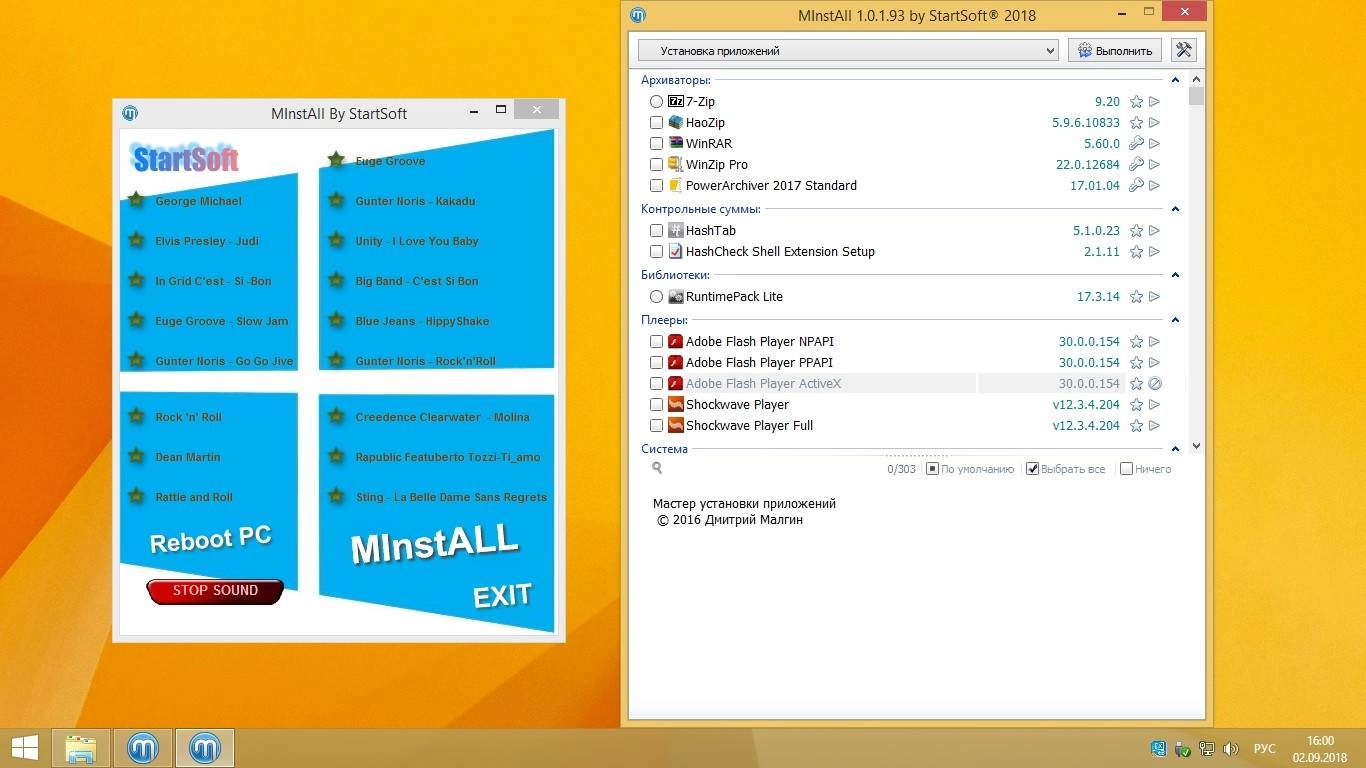
Task: Click the star next to Euge Groove
Action: click(337, 160)
